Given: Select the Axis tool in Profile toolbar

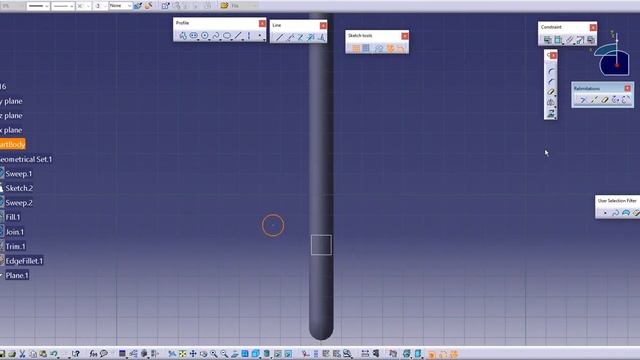Looking at the screenshot, I should pos(249,36).
